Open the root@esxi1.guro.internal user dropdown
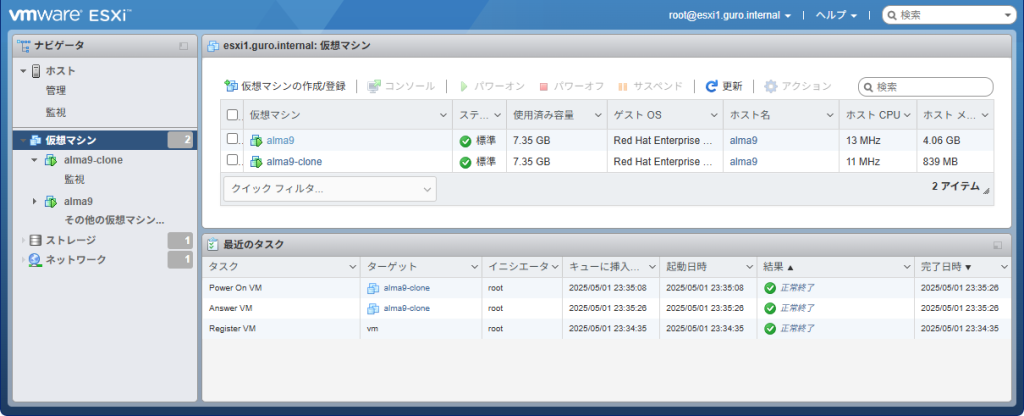1024x416 pixels. coord(729,15)
